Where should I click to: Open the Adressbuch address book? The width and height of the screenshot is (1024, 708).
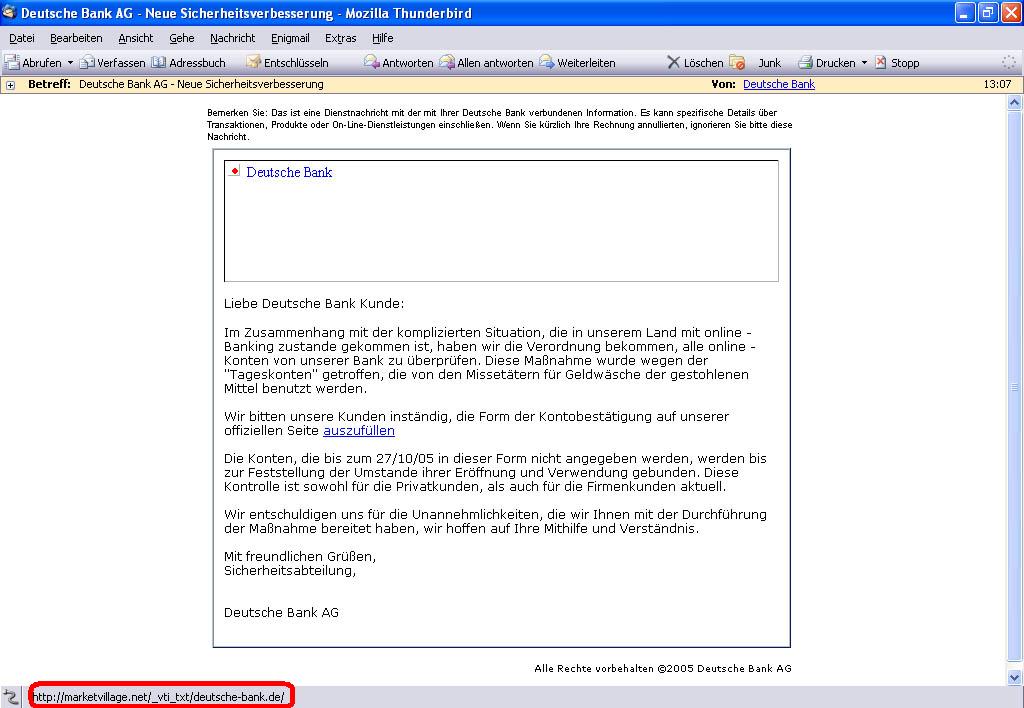click(x=189, y=63)
